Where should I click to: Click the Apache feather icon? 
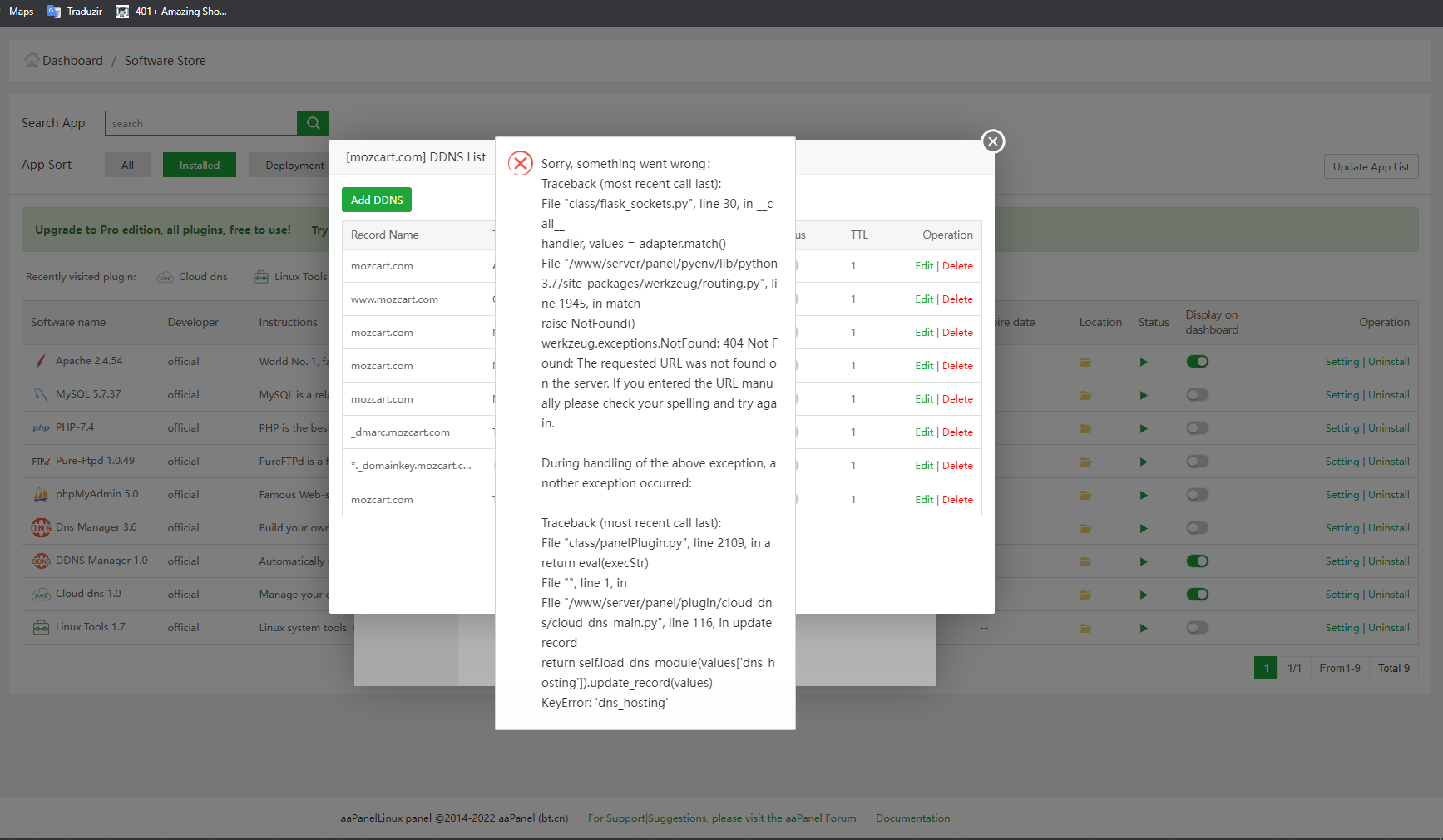[x=41, y=361]
